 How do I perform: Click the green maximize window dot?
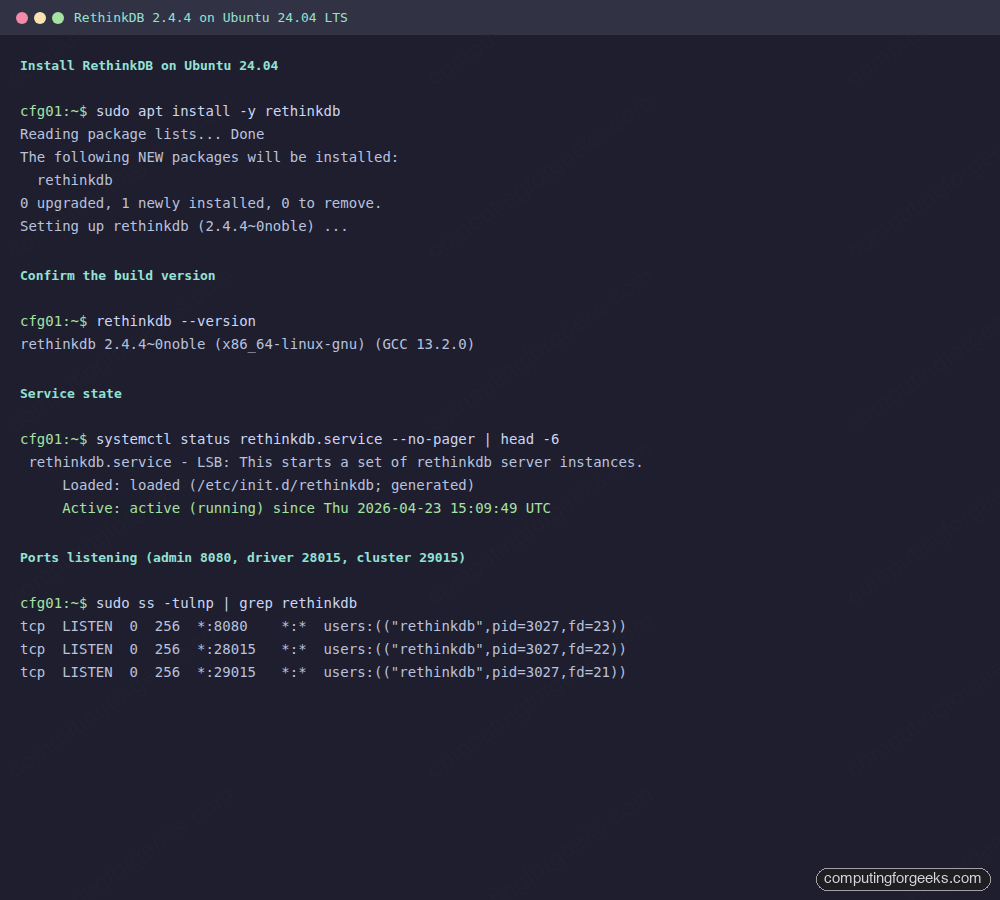pos(58,18)
